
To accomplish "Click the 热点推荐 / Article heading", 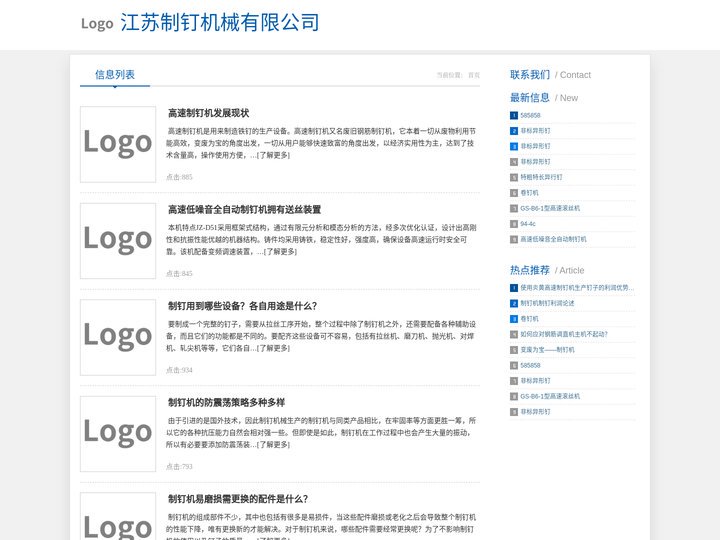I will point(547,270).
